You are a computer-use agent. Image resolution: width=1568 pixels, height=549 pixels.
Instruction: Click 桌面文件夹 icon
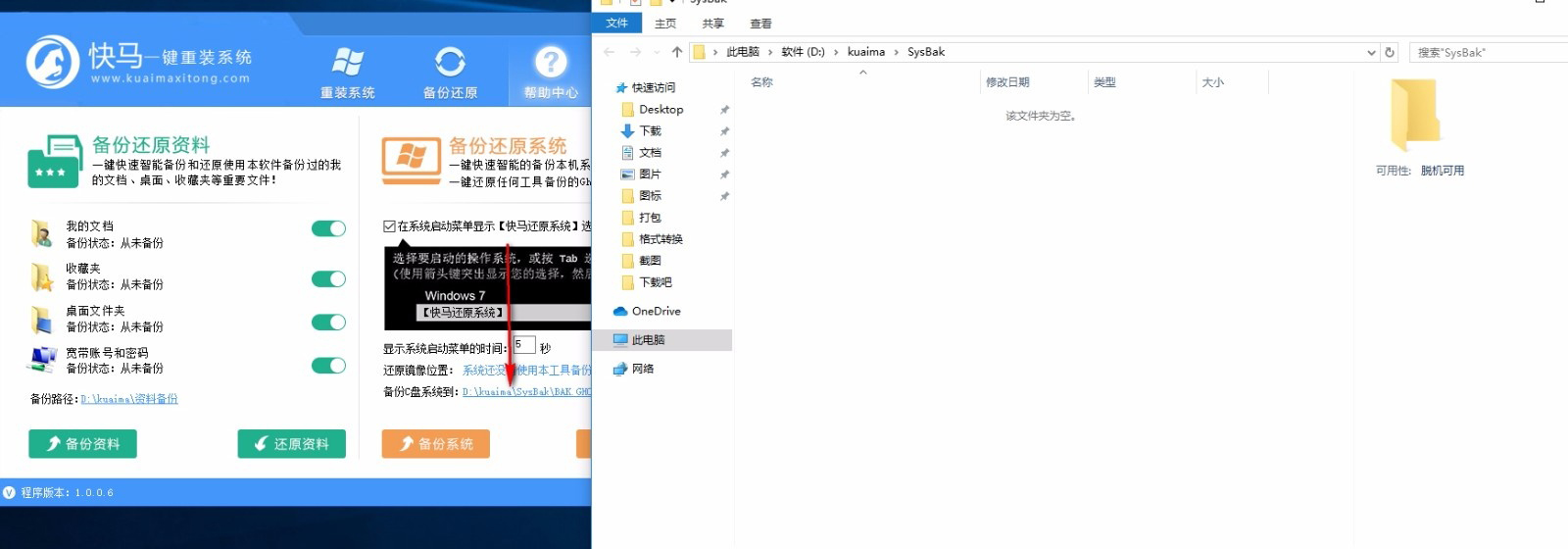(41, 320)
